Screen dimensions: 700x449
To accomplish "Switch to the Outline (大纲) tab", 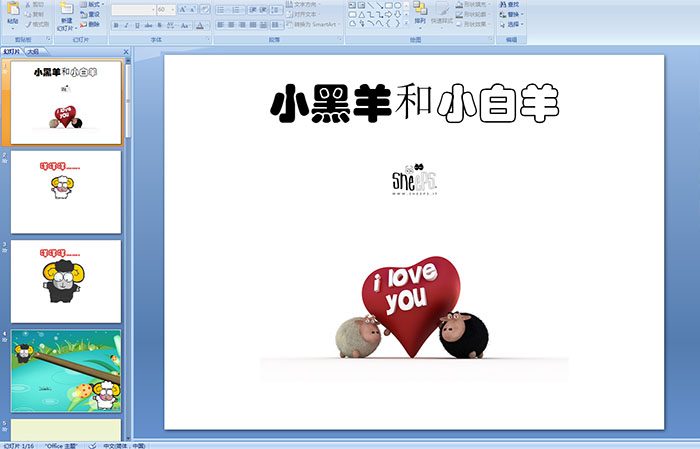I will click(34, 52).
